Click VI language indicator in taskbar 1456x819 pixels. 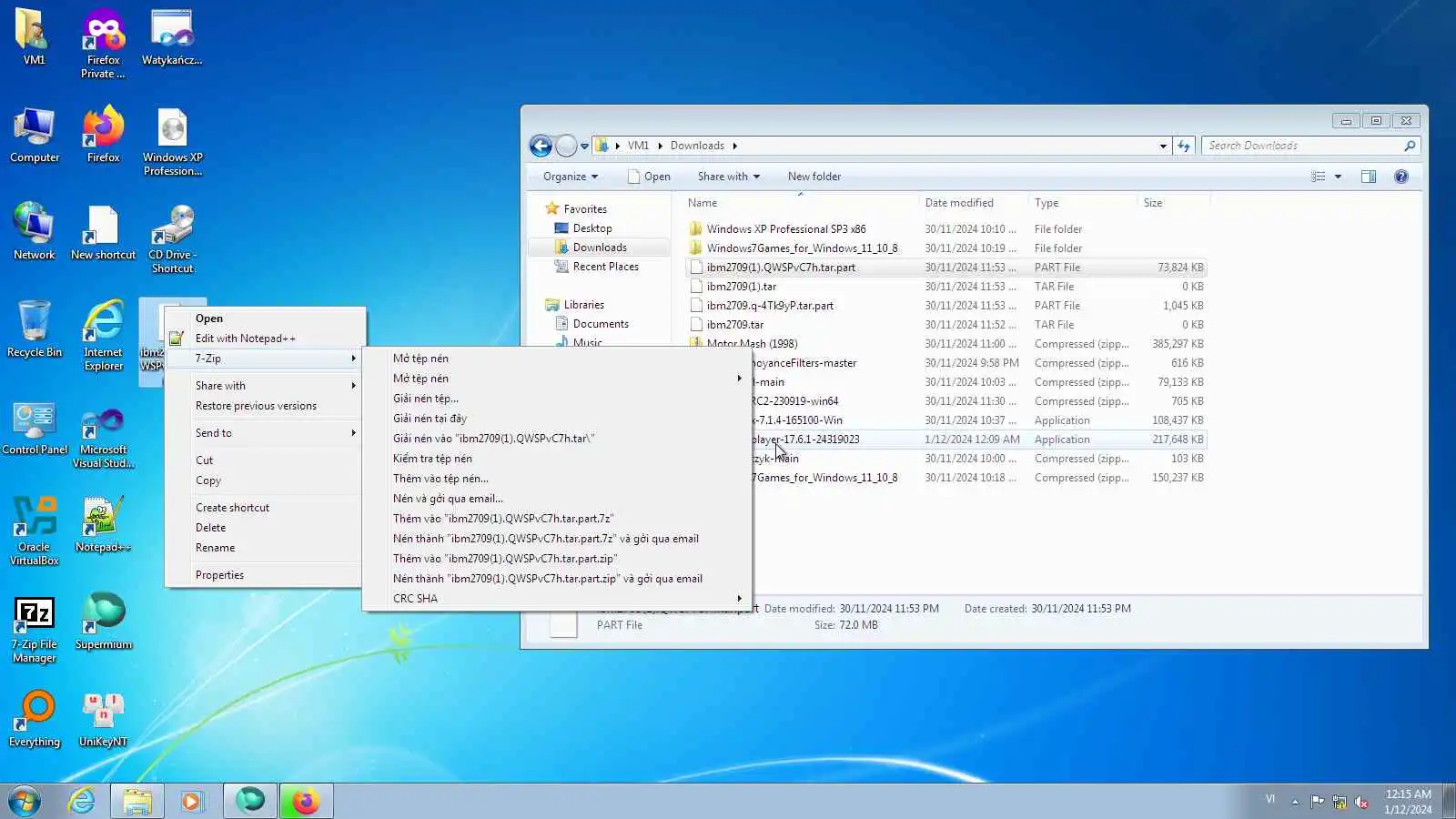tap(1270, 799)
